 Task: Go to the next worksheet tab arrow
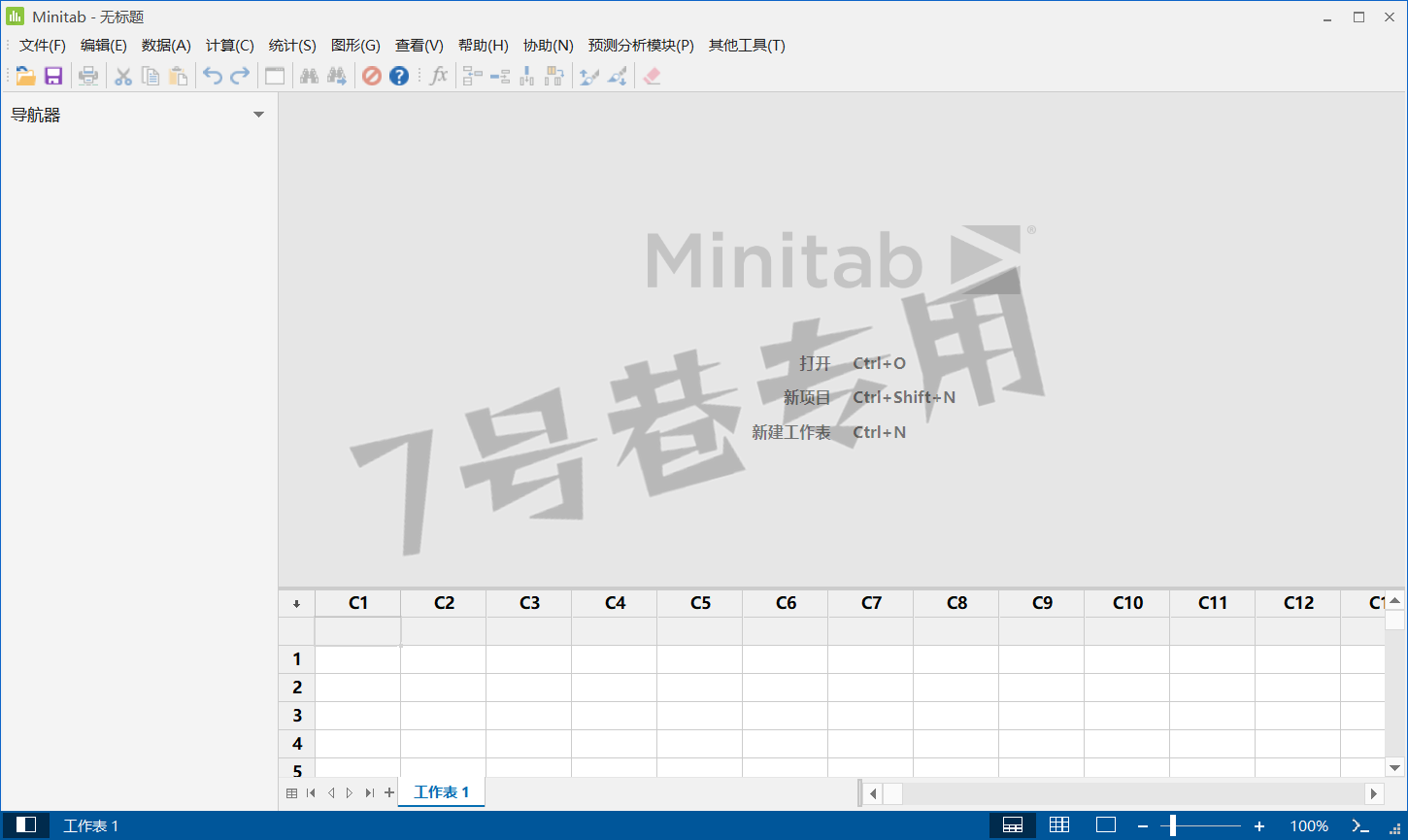(x=350, y=793)
